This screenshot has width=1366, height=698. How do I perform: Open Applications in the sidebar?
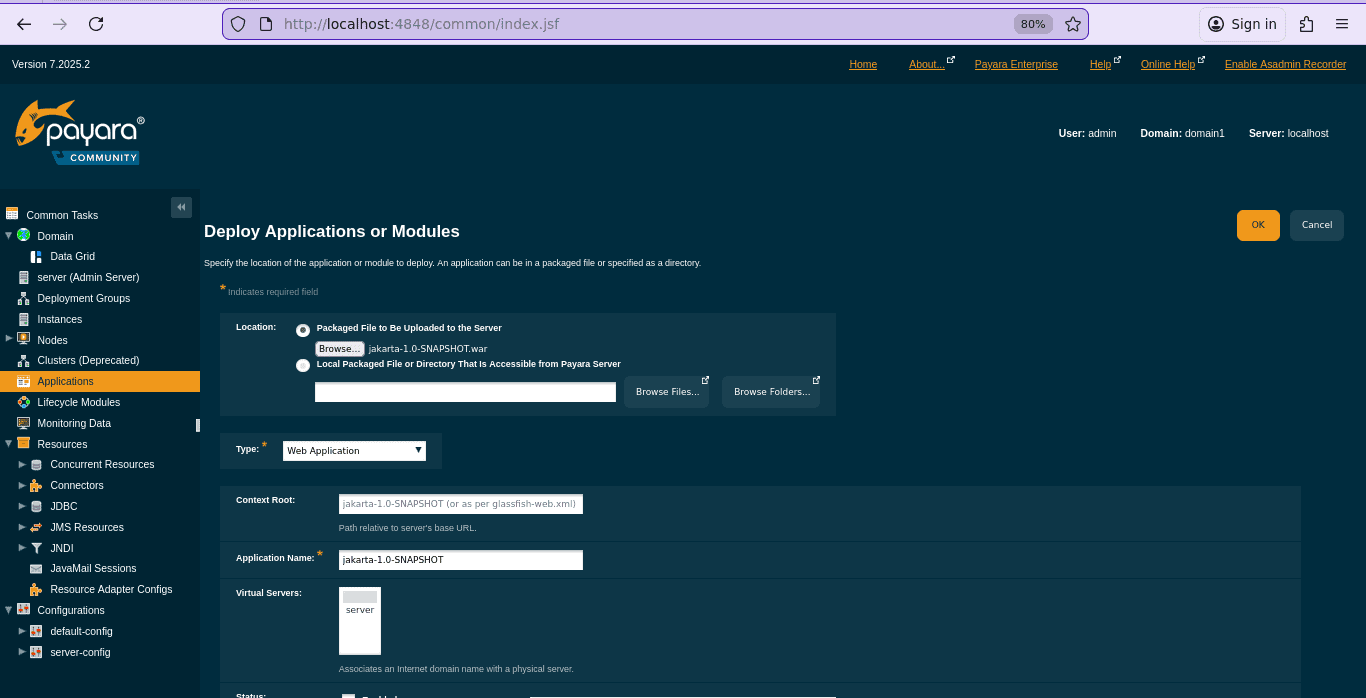pos(65,381)
